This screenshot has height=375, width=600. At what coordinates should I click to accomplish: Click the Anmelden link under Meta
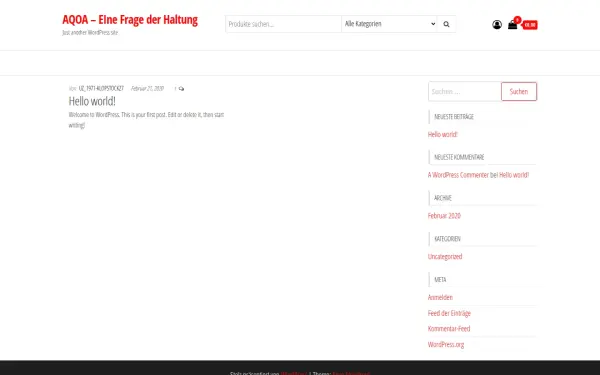(x=440, y=297)
